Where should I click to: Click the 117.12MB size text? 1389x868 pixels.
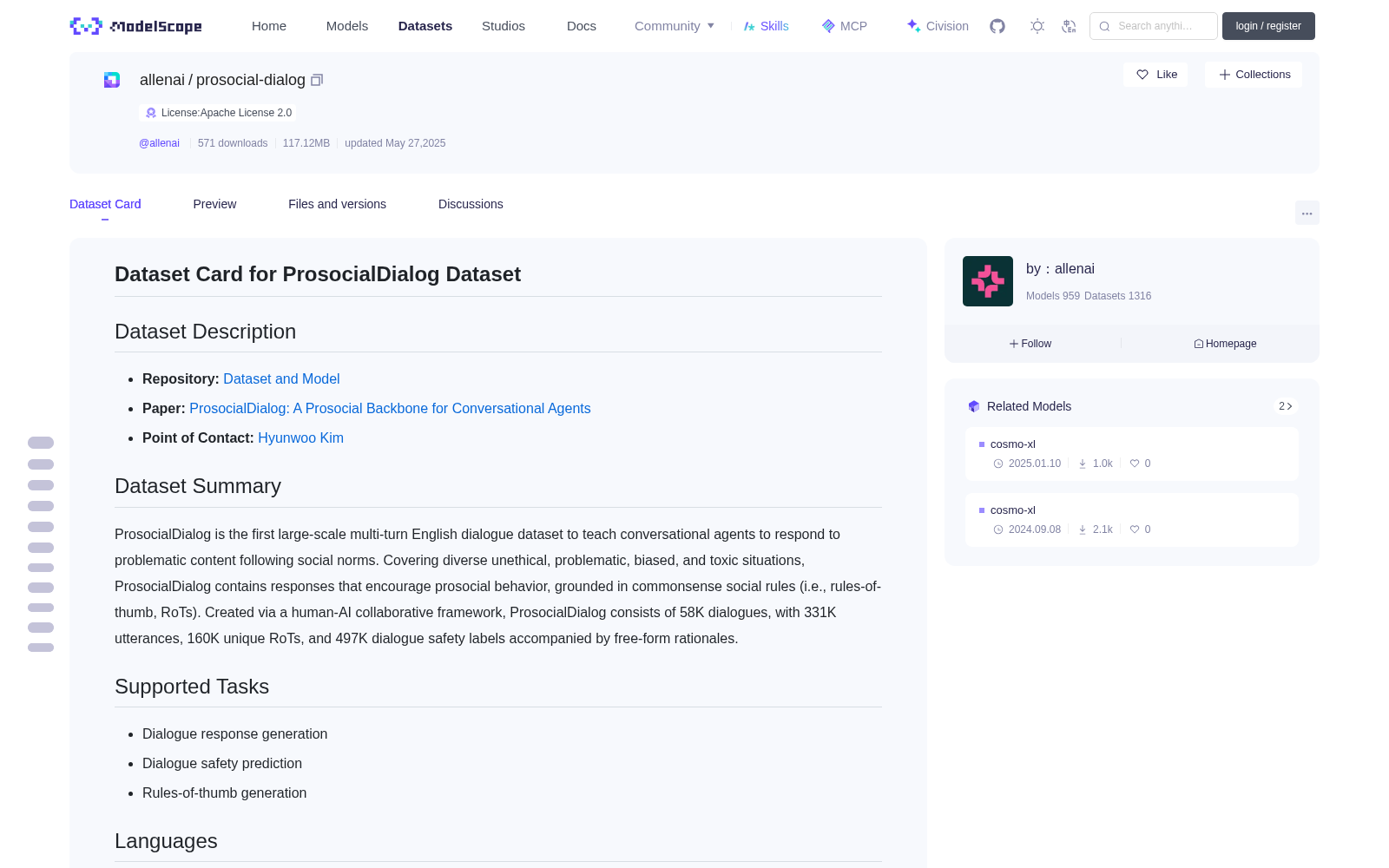(x=306, y=143)
